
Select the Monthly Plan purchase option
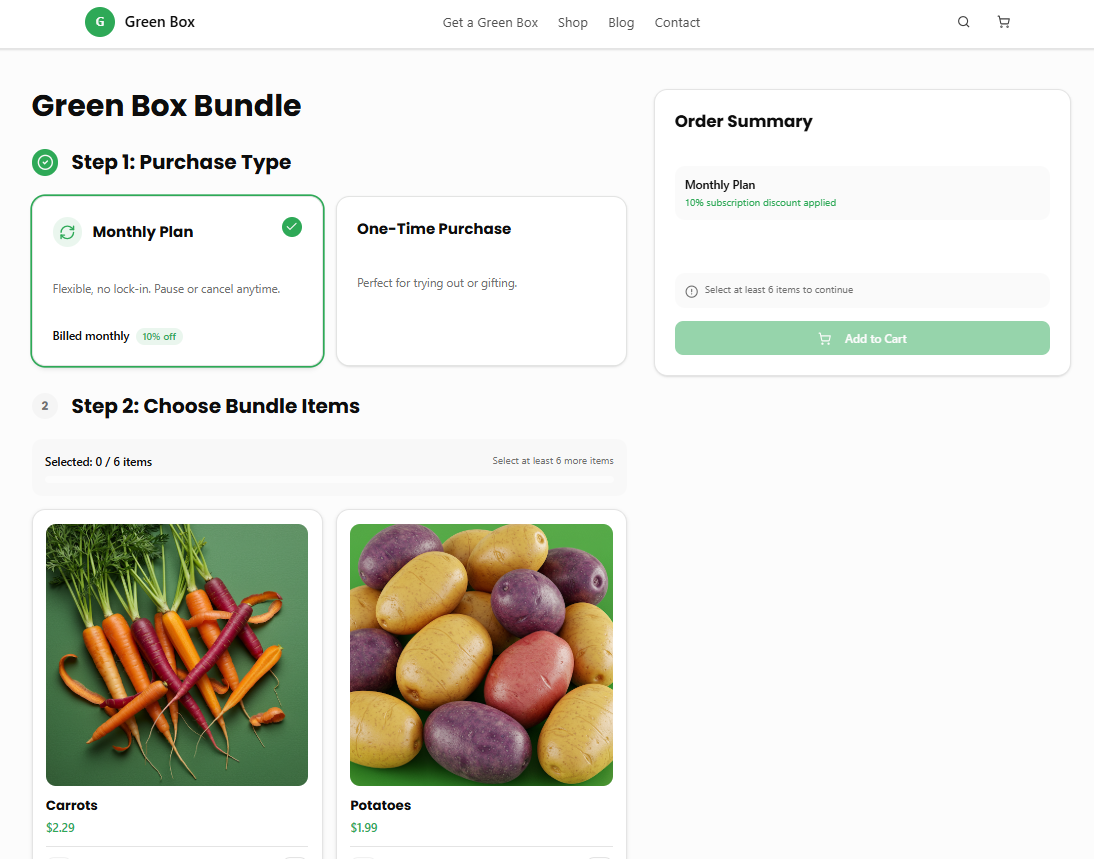(178, 282)
